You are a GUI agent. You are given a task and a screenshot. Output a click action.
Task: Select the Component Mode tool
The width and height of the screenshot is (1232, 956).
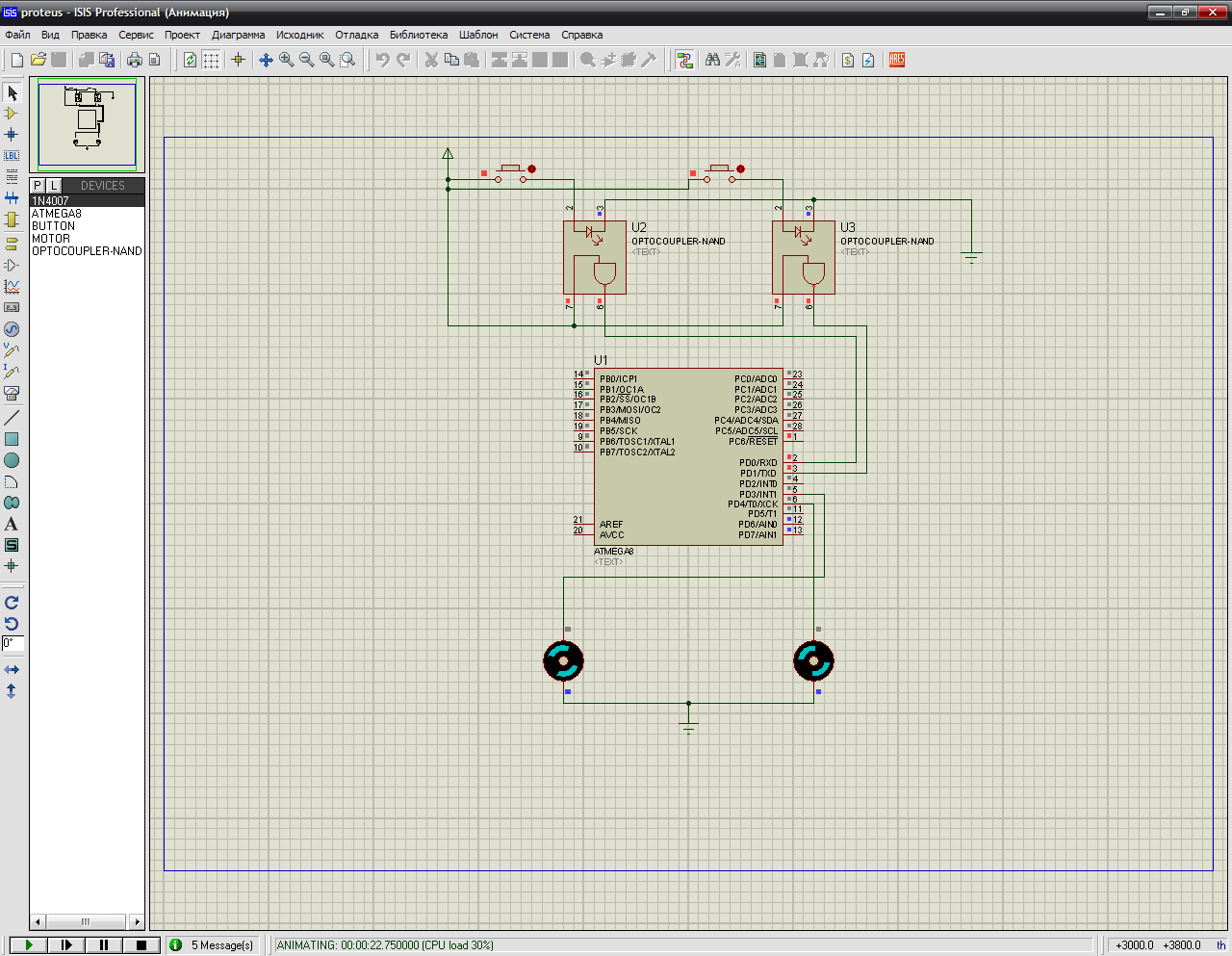tap(12, 114)
